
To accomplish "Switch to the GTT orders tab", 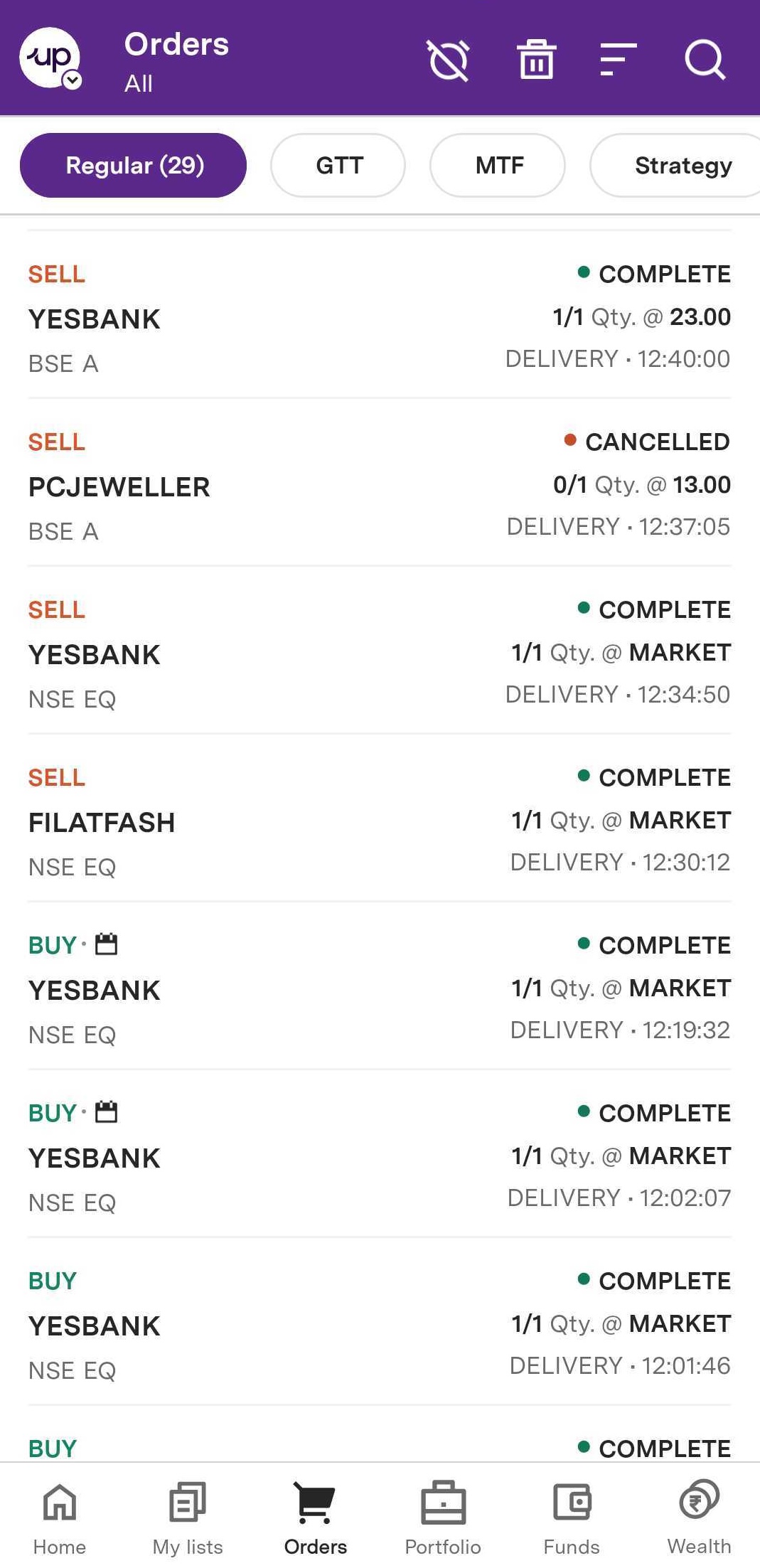I will 338,165.
